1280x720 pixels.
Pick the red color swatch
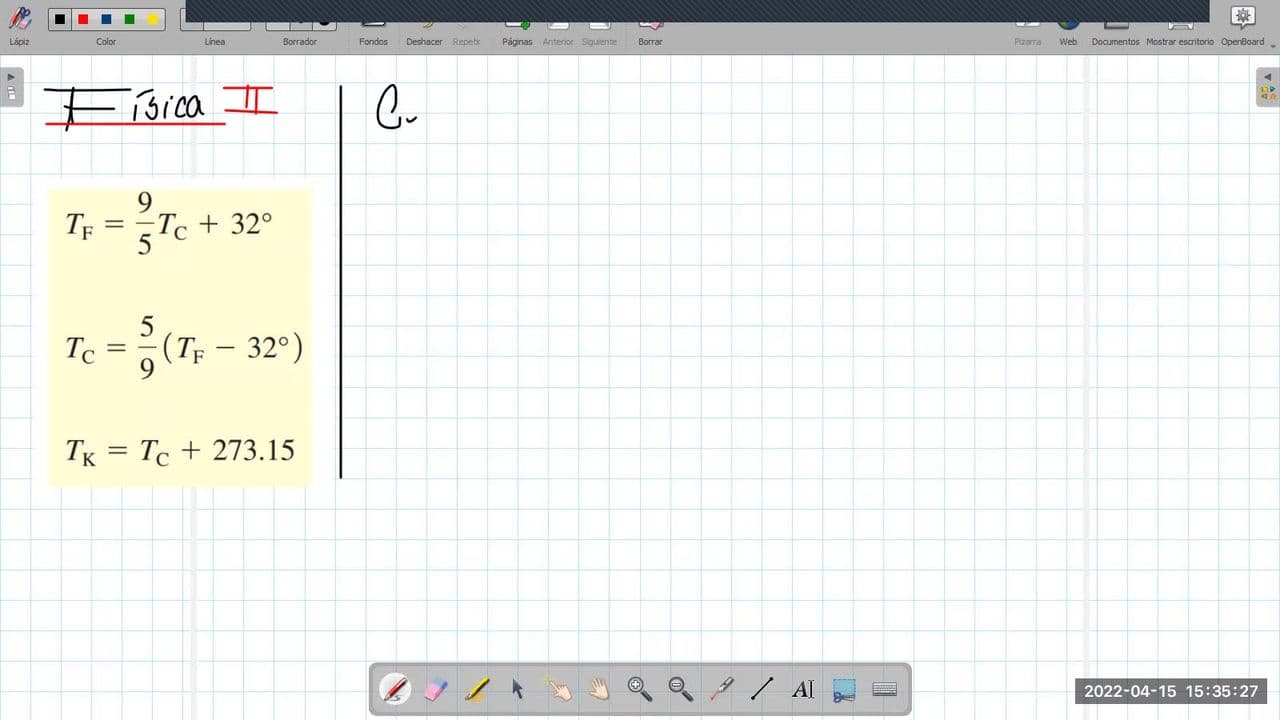click(83, 19)
